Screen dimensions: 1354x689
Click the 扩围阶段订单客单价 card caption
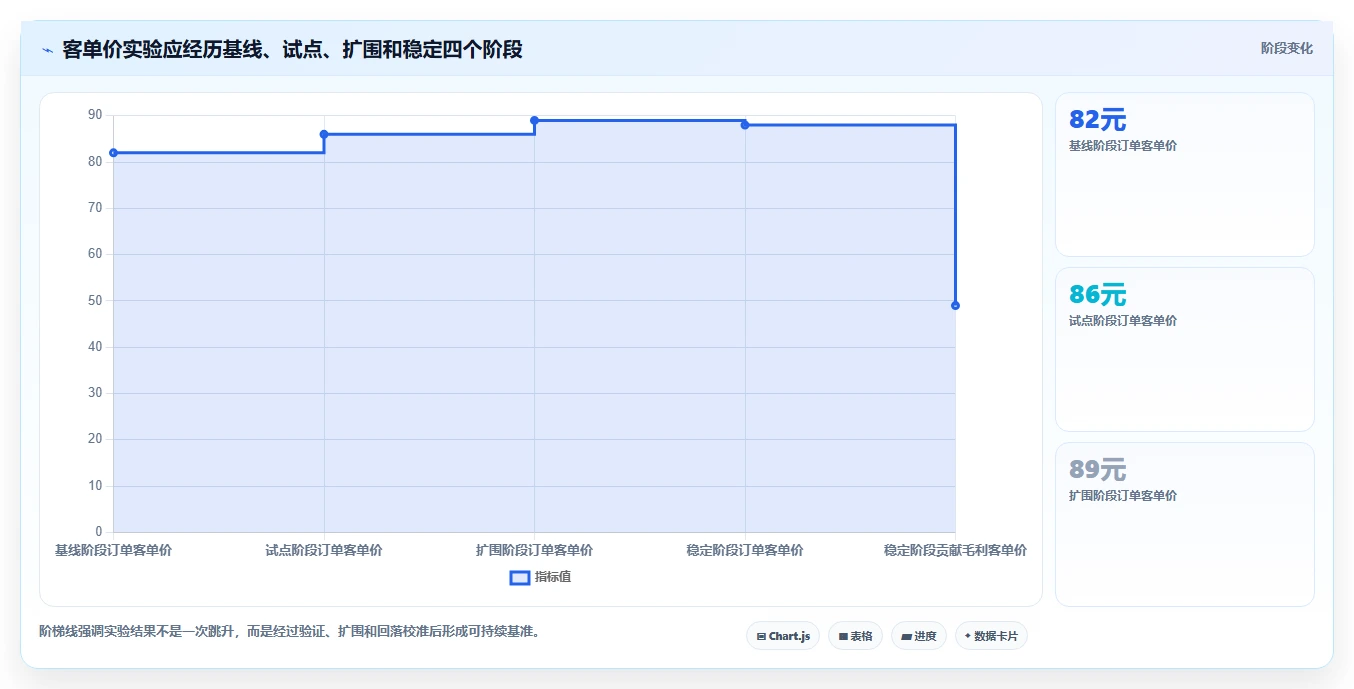(x=1123, y=496)
